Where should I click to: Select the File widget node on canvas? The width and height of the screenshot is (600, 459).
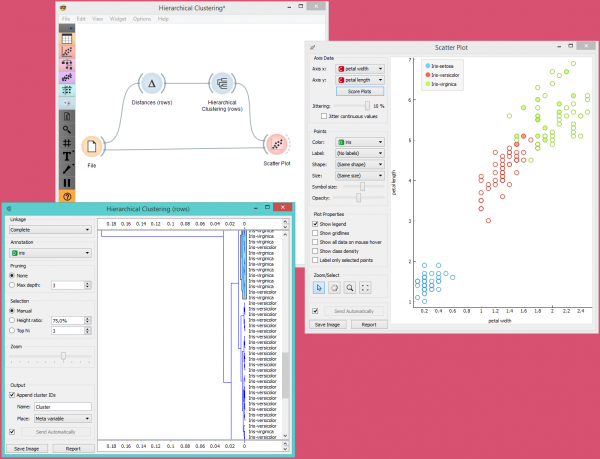[x=92, y=146]
